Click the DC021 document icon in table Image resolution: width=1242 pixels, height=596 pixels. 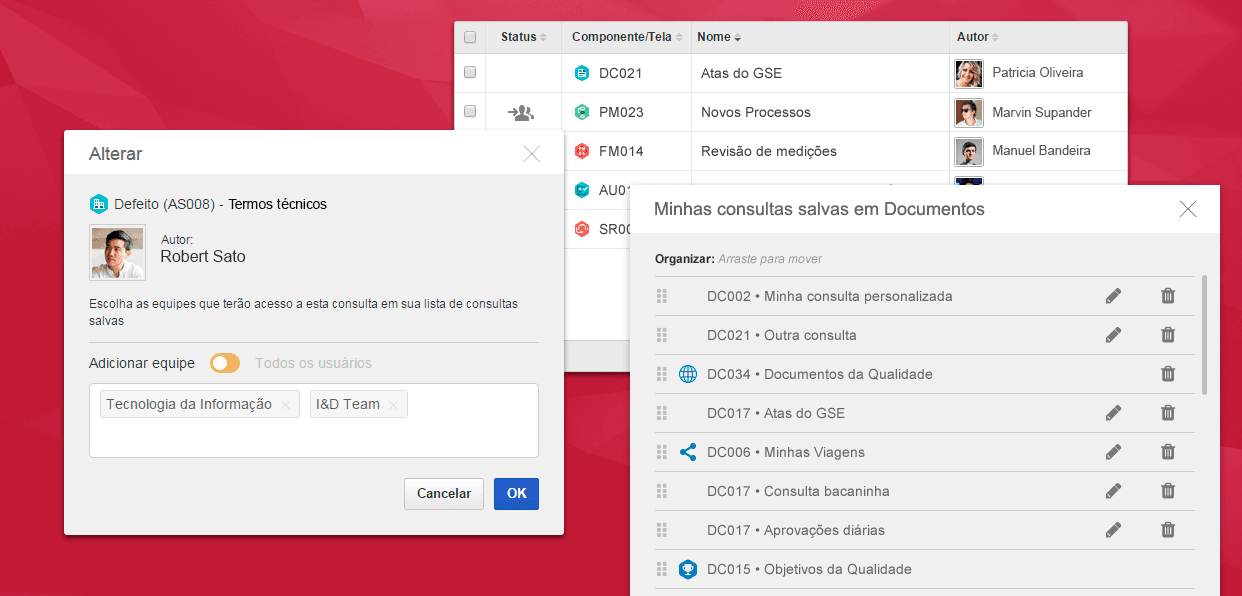point(582,73)
